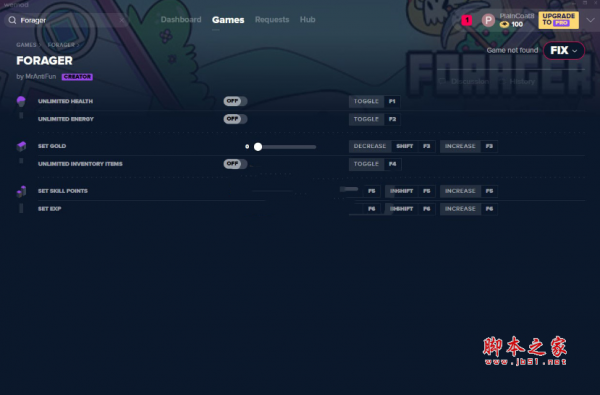This screenshot has width=600, height=395.
Task: Select the Unlimited Energy label
Action: coord(66,119)
